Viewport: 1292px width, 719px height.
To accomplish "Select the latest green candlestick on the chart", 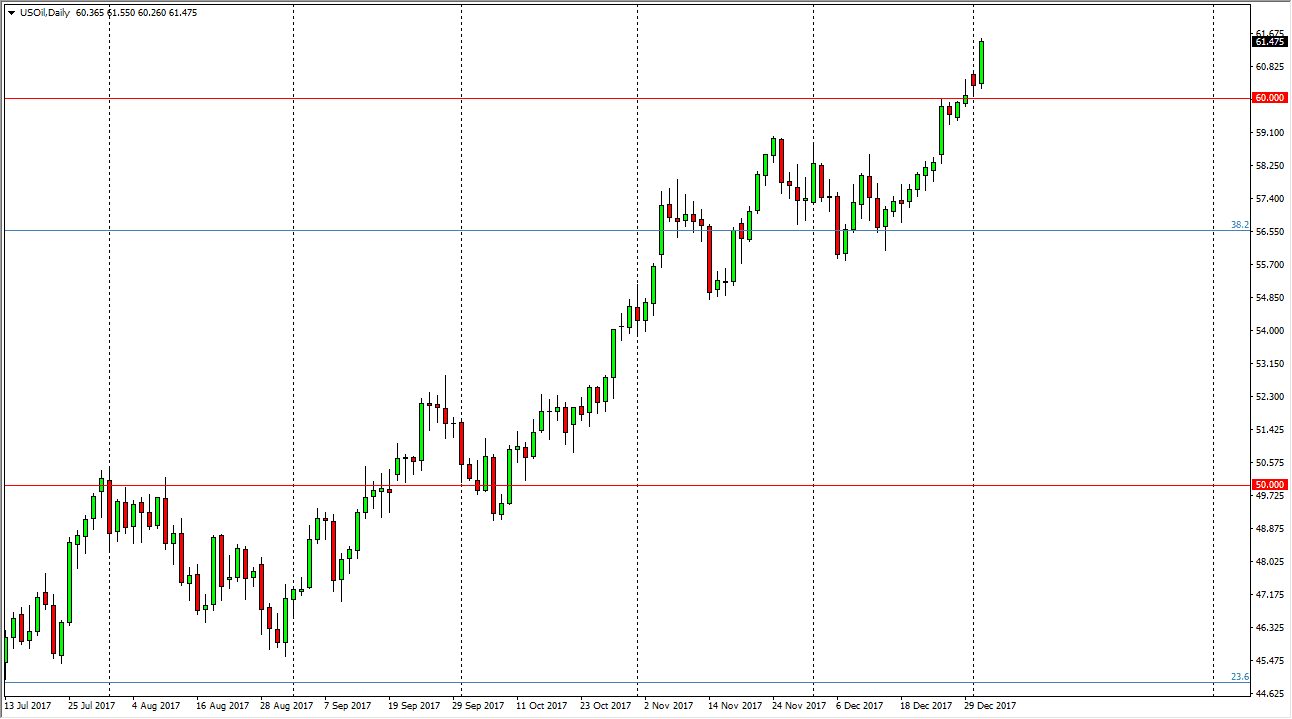I will (x=981, y=60).
